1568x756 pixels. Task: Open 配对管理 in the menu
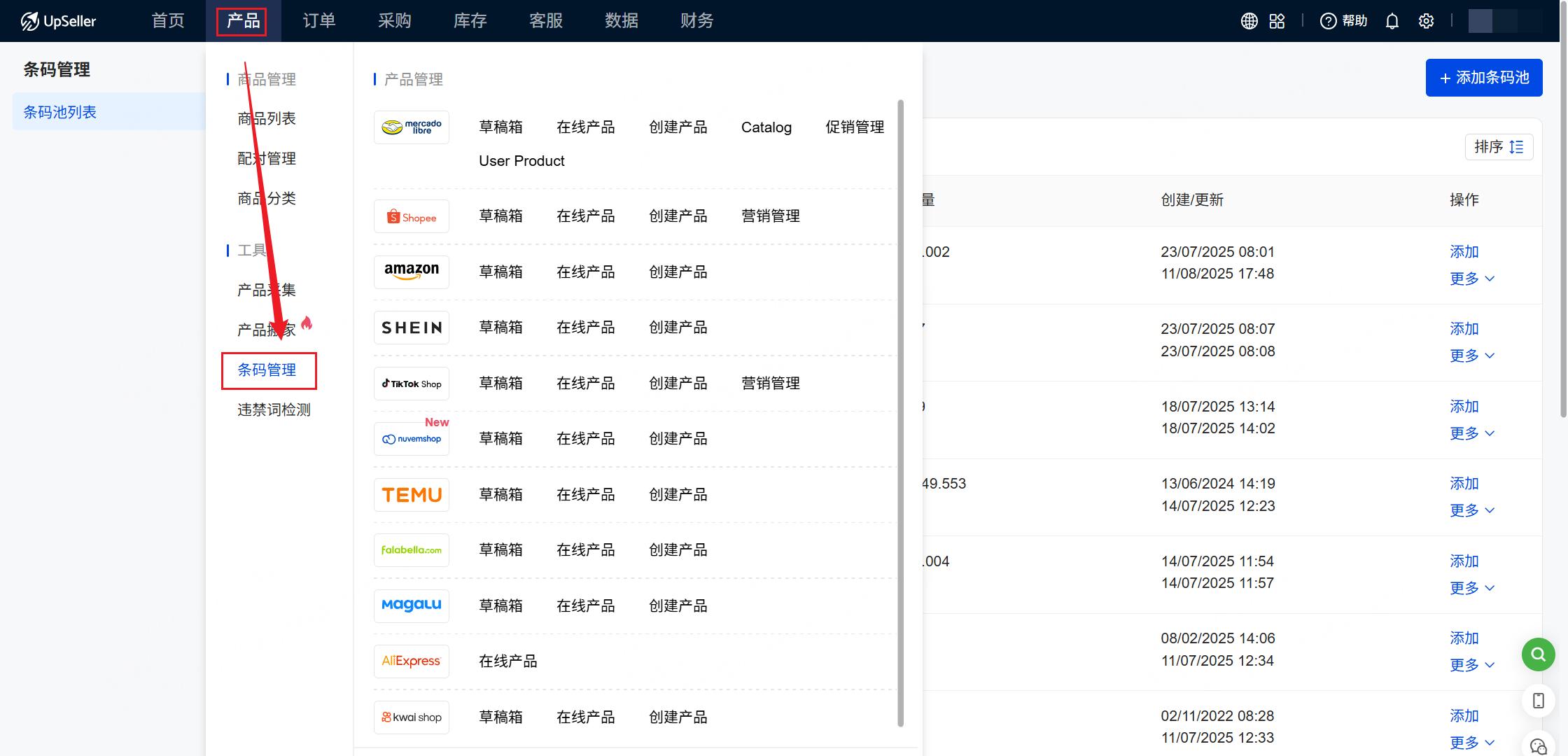[267, 159]
